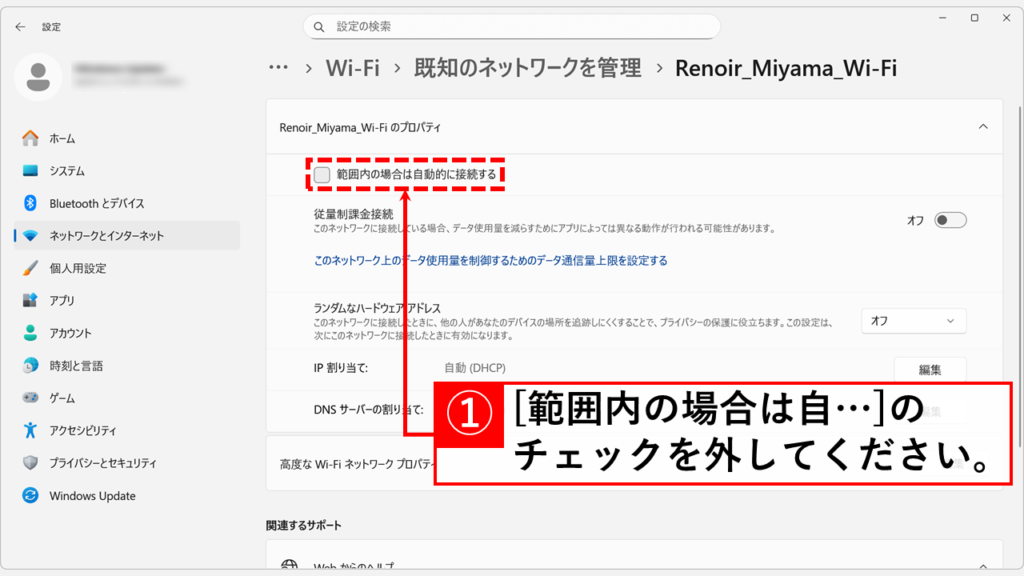Open Accounts person icon

pyautogui.click(x=30, y=333)
